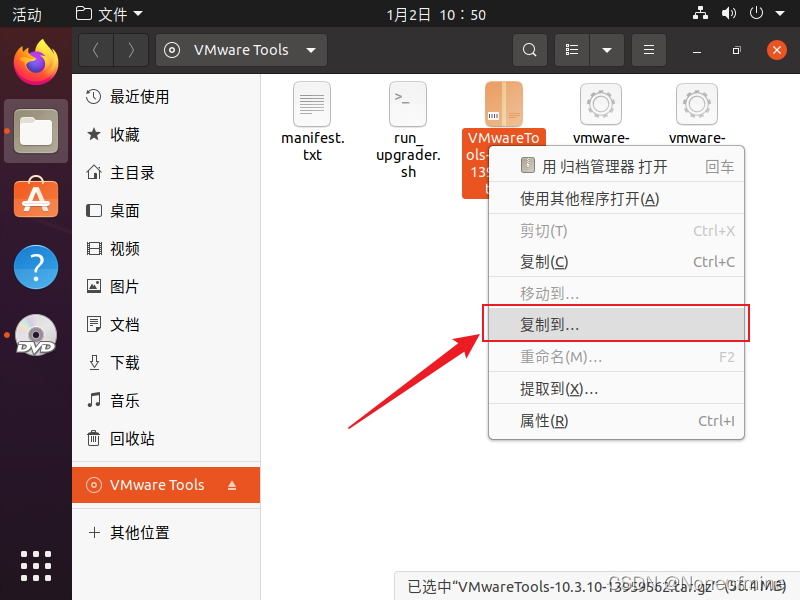Expand system menu arrow

click(780, 14)
